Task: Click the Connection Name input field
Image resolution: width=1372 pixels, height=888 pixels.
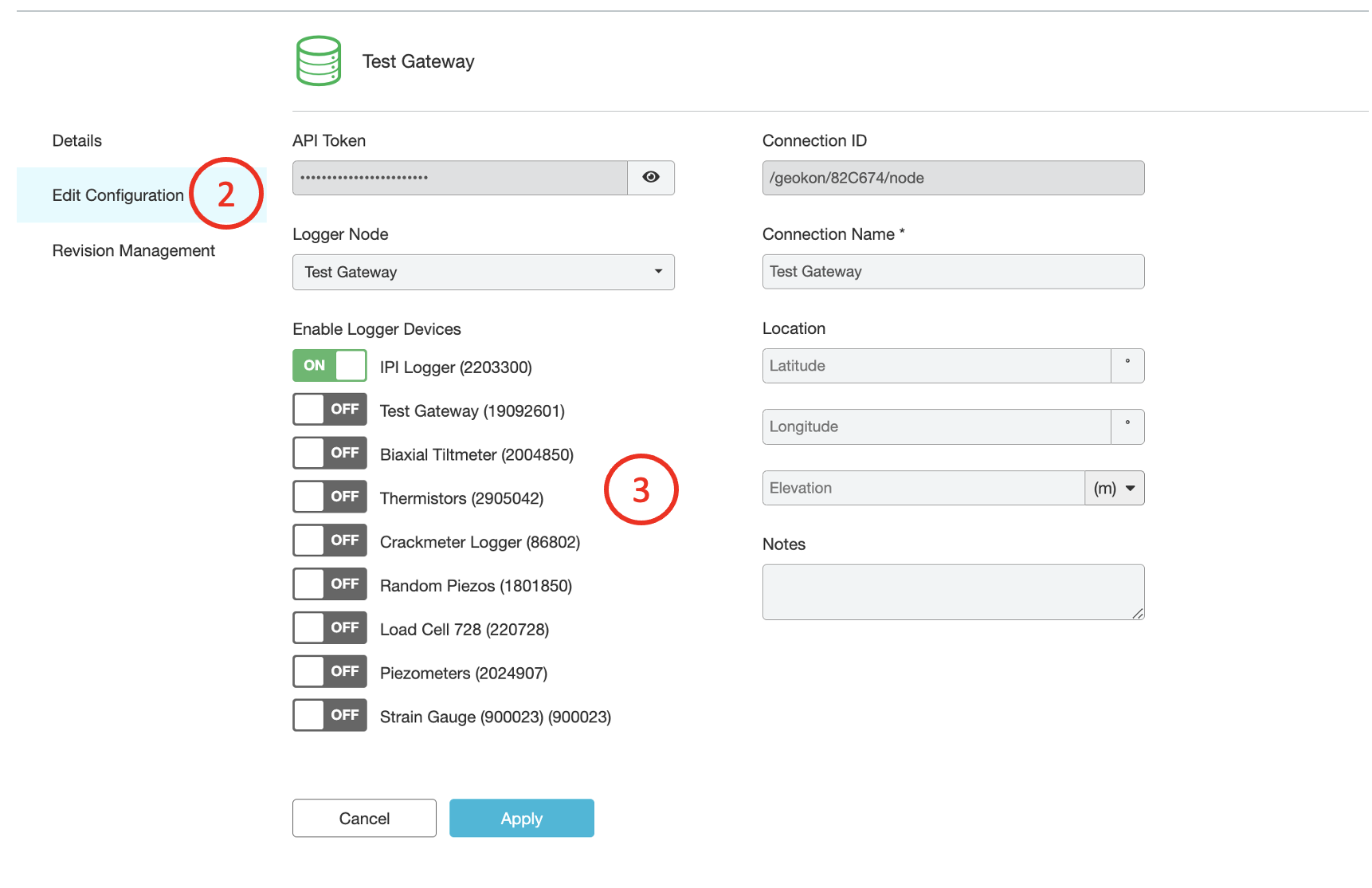Action: pos(952,272)
